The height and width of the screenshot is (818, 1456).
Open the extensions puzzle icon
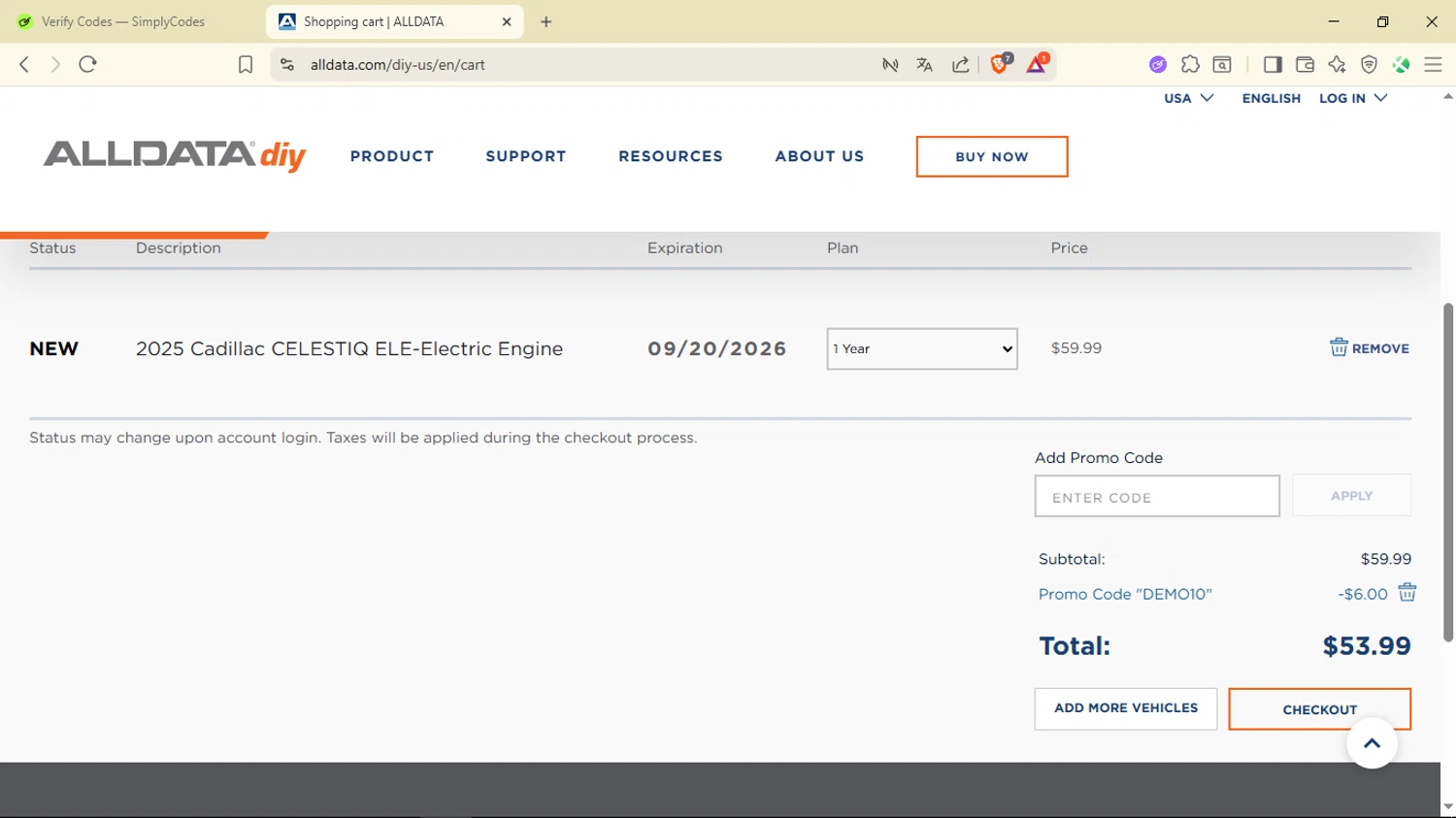1190,64
